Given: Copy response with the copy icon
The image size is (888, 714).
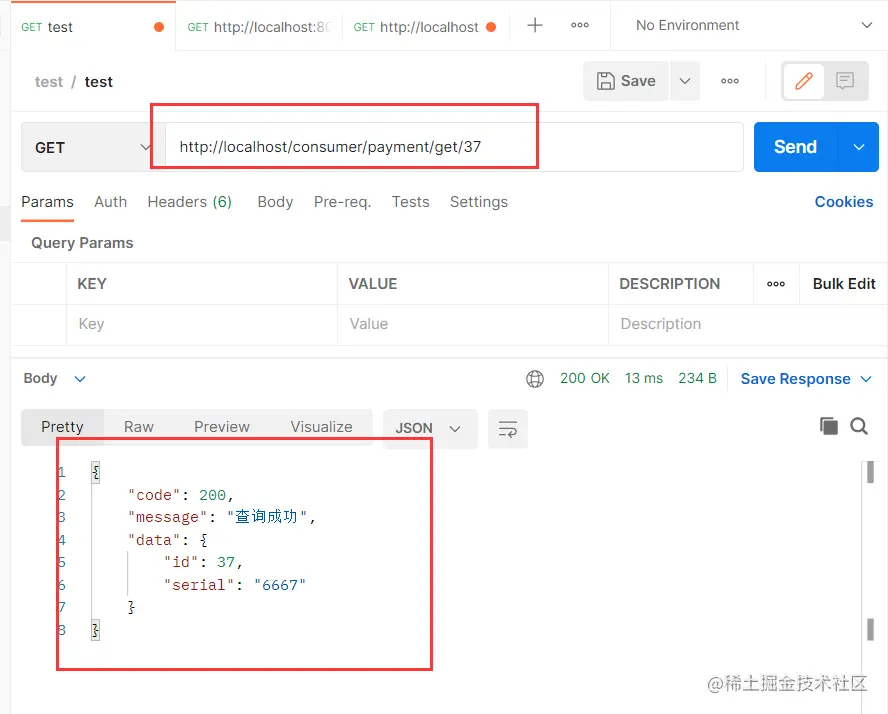Looking at the screenshot, I should coord(829,426).
